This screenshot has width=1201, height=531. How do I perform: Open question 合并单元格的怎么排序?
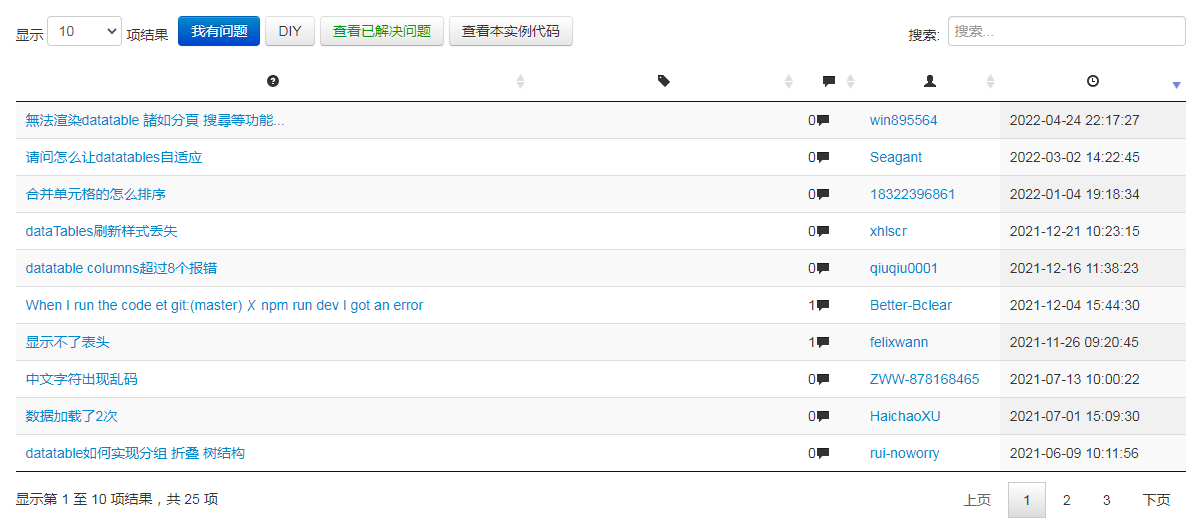click(x=96, y=194)
